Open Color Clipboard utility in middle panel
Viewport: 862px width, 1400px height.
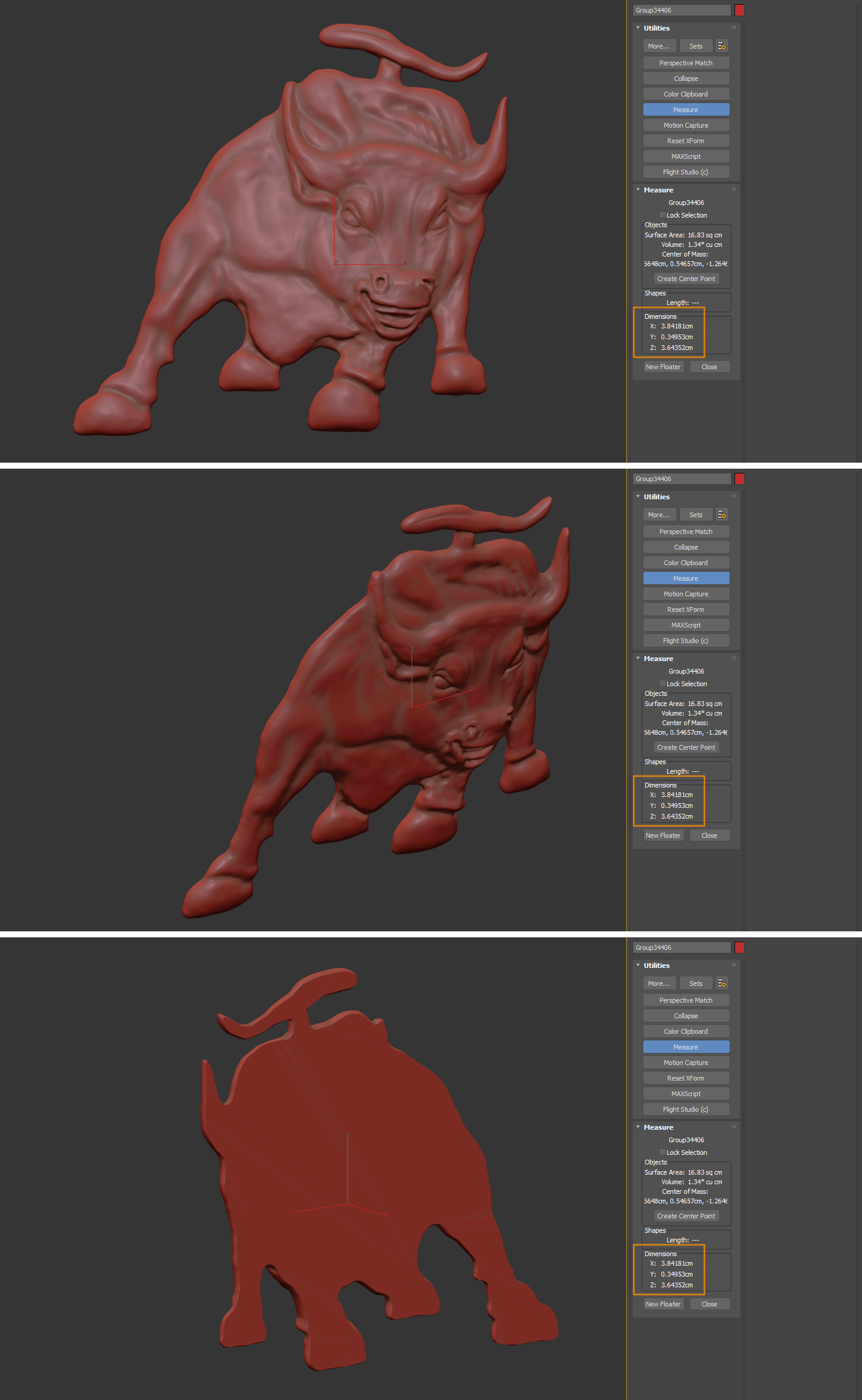coord(686,563)
